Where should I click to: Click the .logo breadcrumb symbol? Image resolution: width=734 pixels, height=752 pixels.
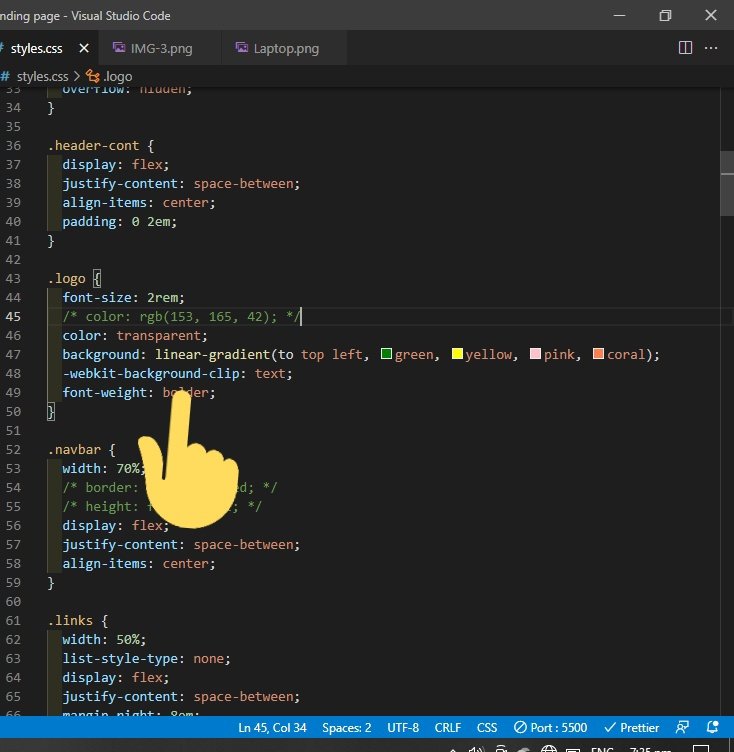click(x=118, y=77)
